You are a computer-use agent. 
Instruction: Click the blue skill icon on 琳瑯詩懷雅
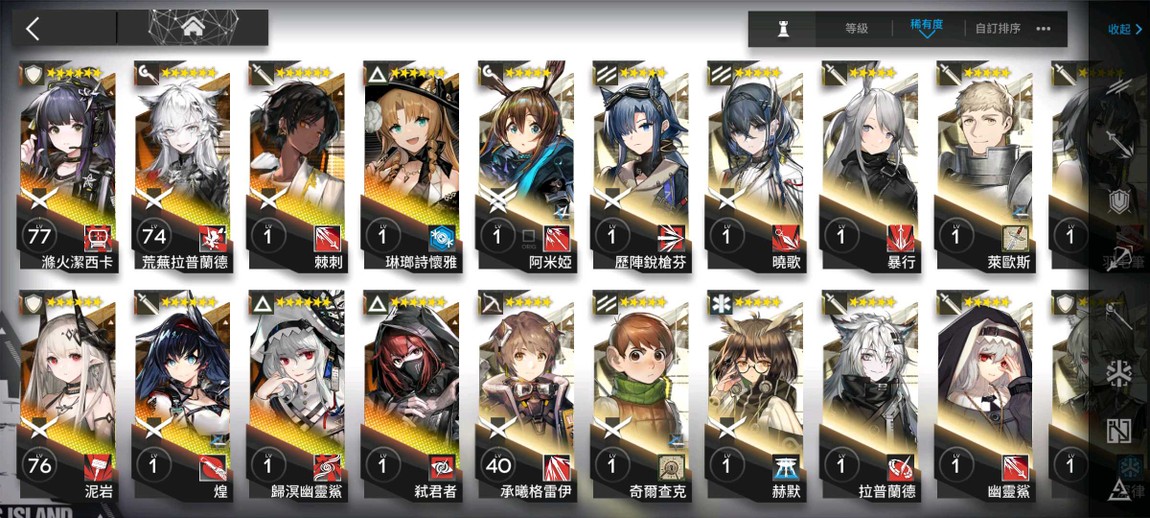click(442, 238)
